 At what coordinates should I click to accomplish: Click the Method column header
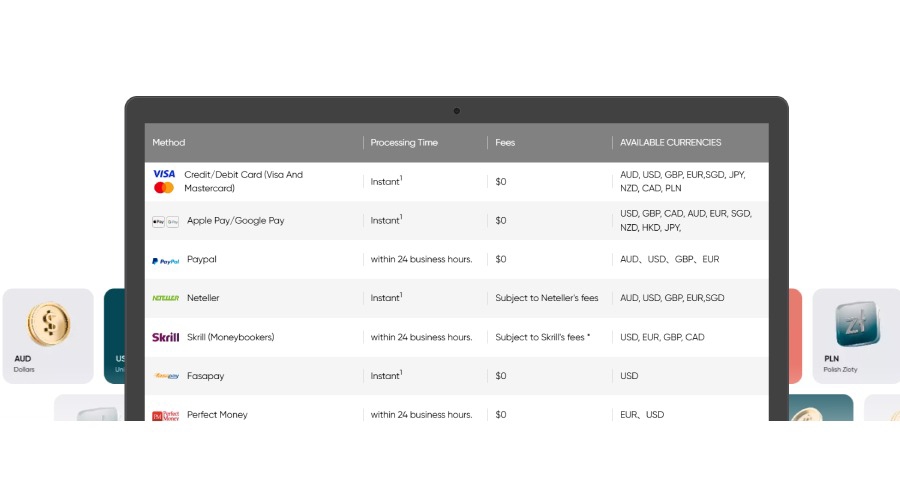tap(169, 143)
